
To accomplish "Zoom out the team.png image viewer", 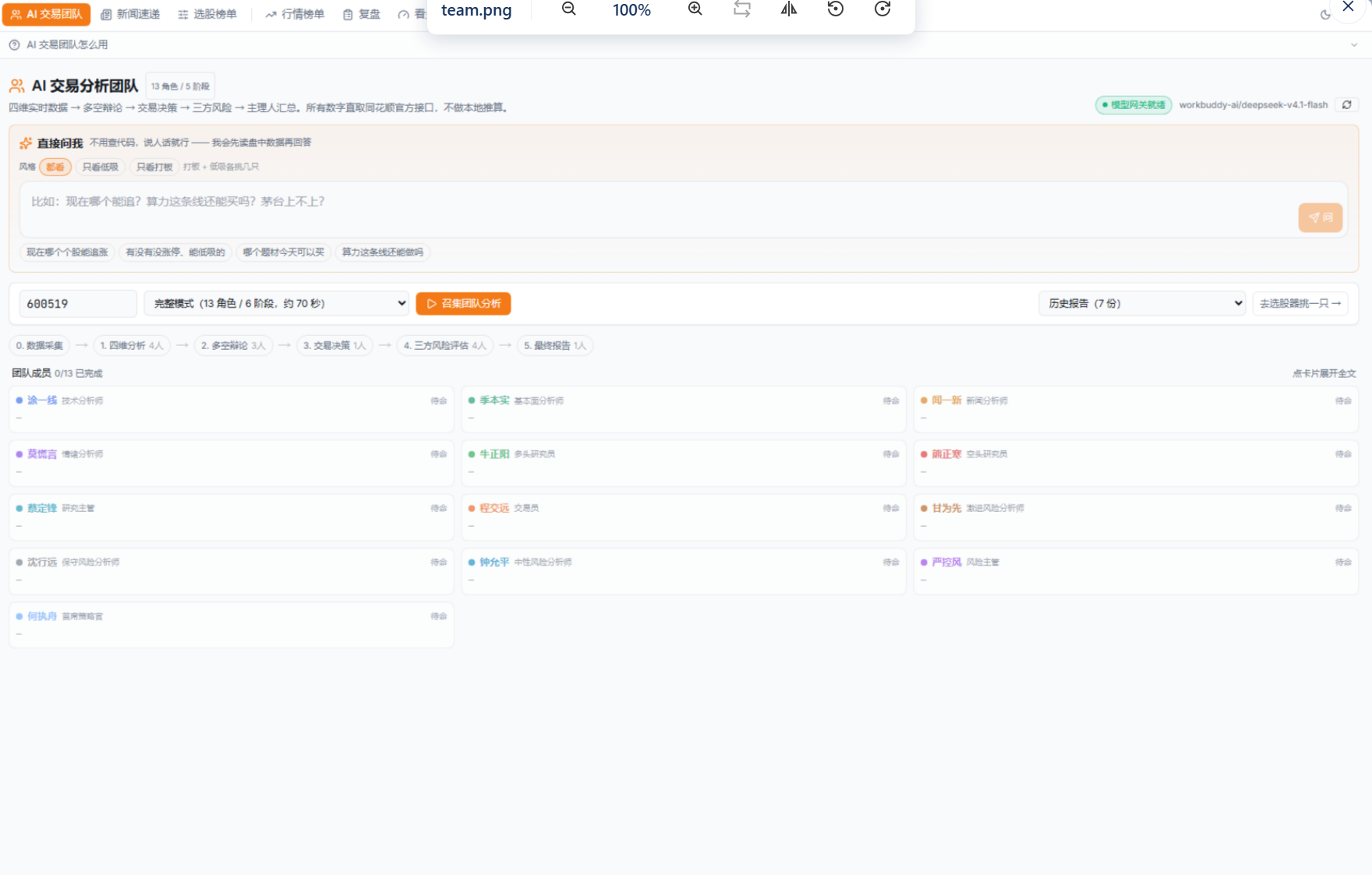I will (x=569, y=9).
